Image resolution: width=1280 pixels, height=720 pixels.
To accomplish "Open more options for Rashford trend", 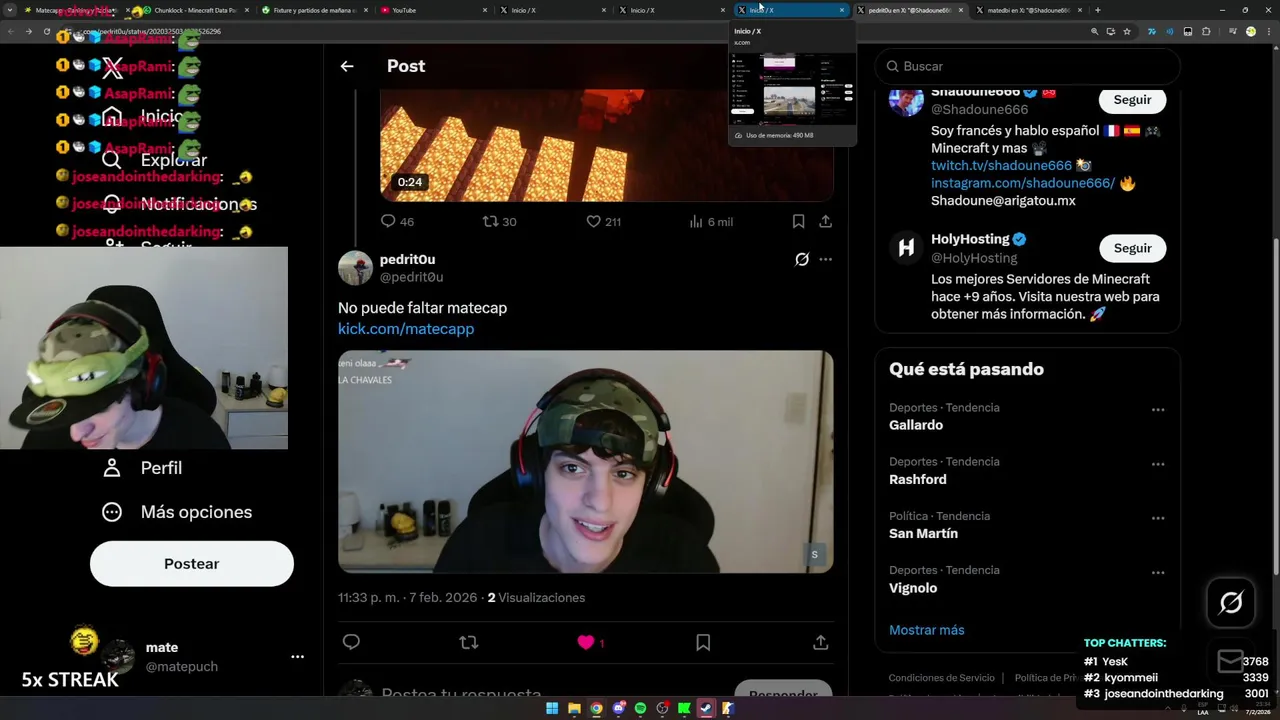I will pyautogui.click(x=1158, y=464).
